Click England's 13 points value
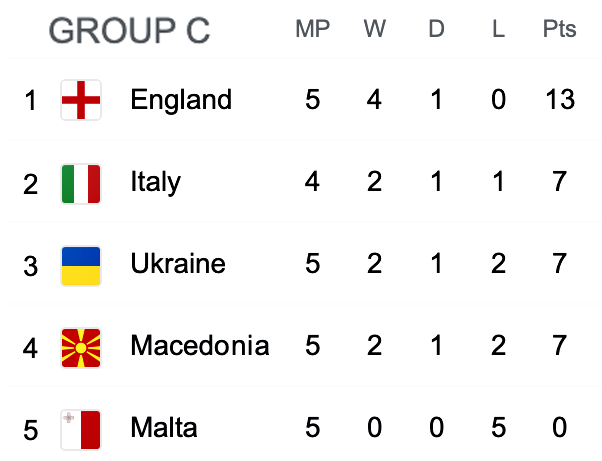Screen dimensions: 602x461 [x=559, y=100]
